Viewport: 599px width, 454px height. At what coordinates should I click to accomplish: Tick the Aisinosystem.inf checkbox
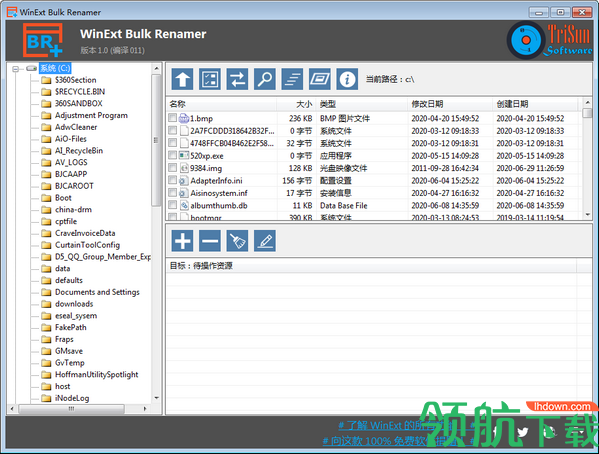pyautogui.click(x=173, y=193)
